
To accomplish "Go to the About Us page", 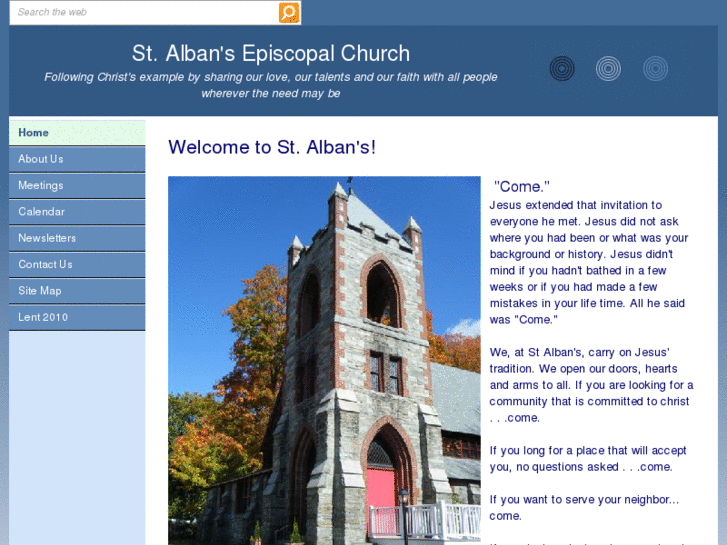I will coord(77,159).
